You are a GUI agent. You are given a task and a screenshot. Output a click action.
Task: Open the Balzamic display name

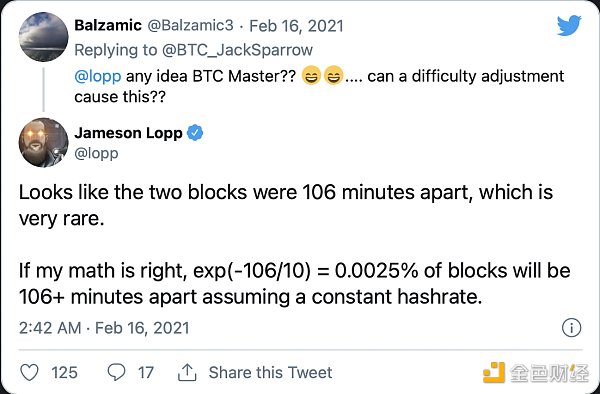coord(108,25)
